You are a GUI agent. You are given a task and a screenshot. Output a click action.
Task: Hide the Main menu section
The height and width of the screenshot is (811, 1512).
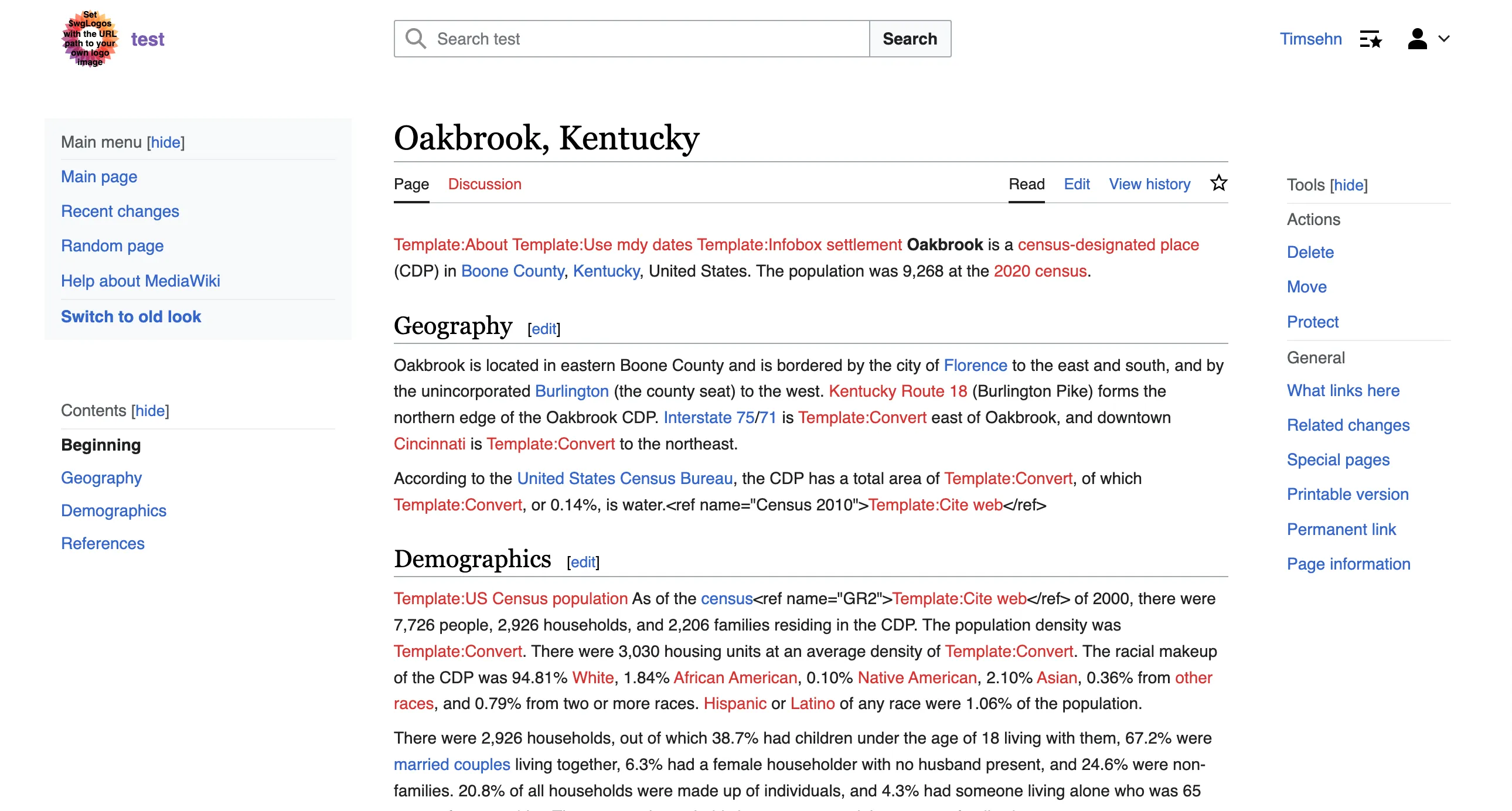click(x=165, y=142)
